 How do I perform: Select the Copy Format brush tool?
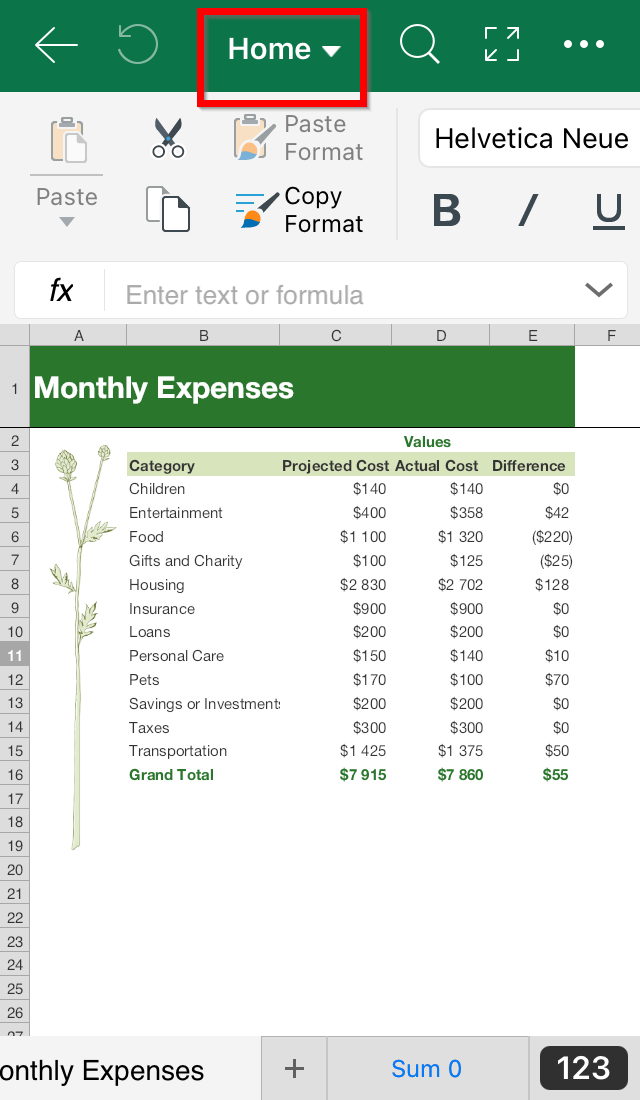[x=299, y=210]
